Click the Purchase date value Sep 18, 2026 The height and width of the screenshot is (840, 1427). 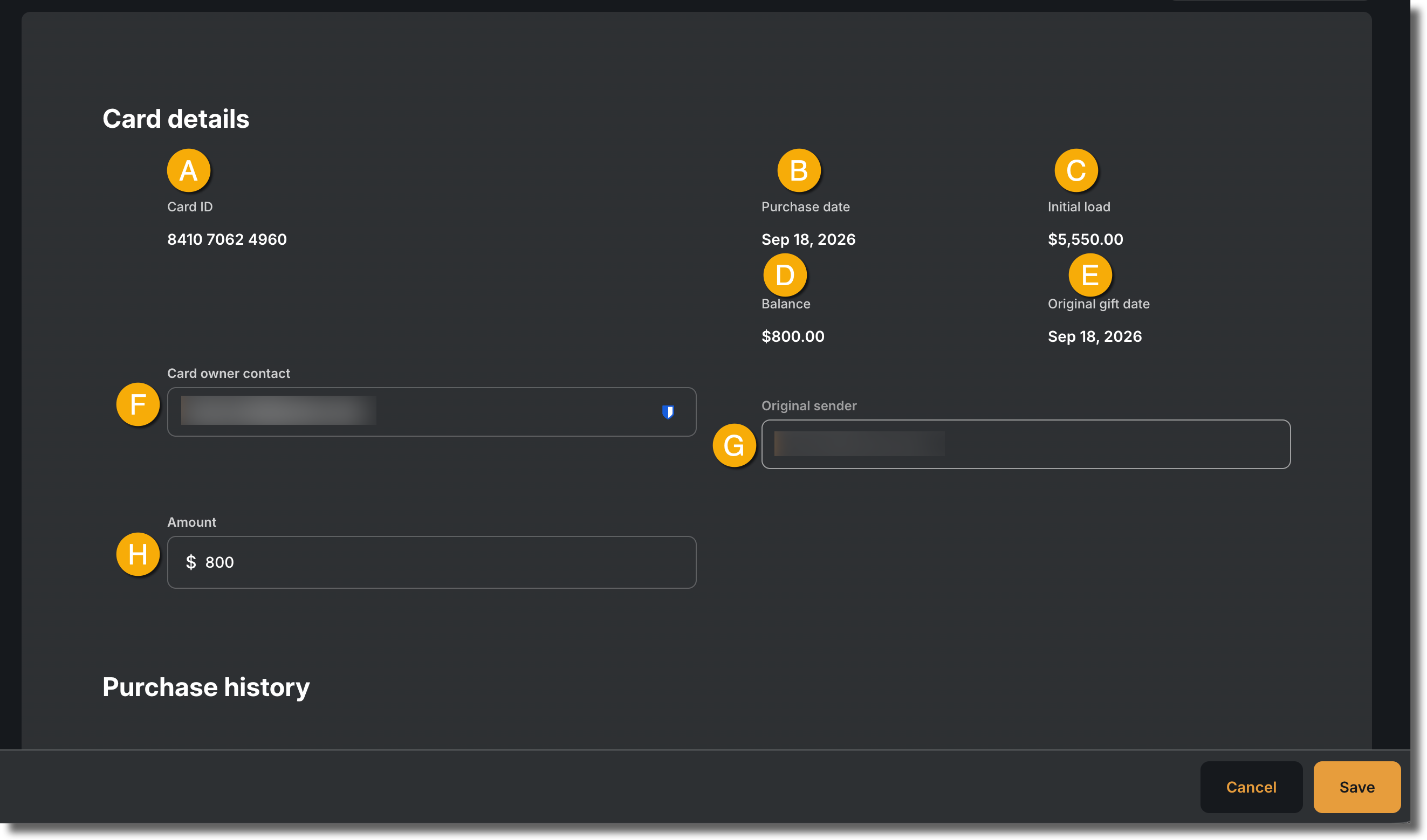pos(808,239)
